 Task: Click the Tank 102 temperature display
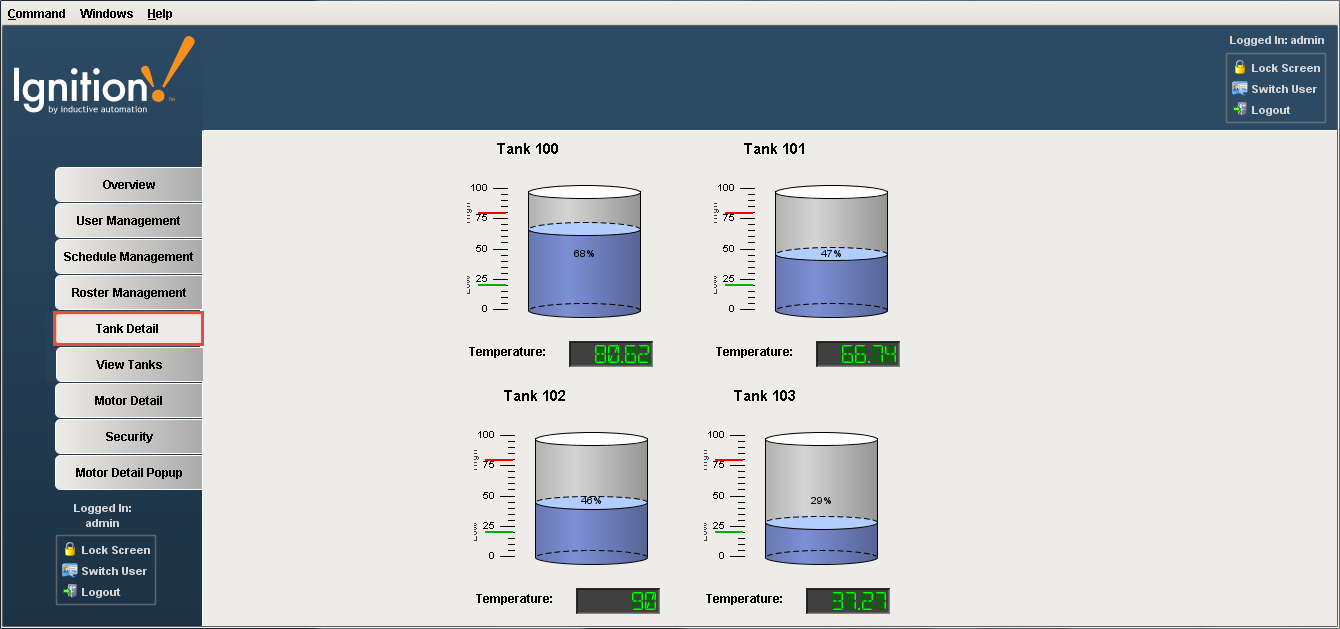point(617,600)
